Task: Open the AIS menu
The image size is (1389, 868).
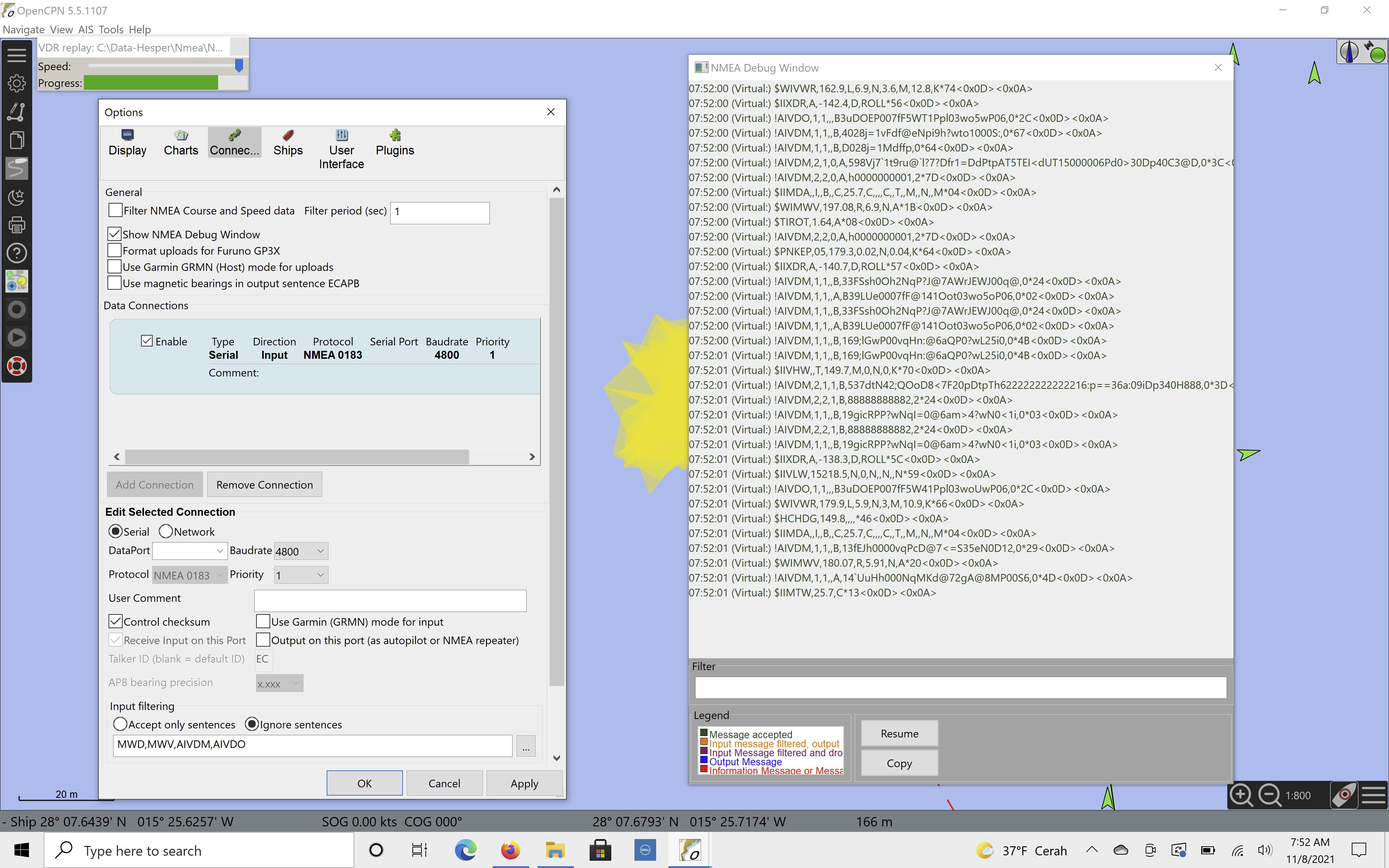Action: (x=85, y=29)
